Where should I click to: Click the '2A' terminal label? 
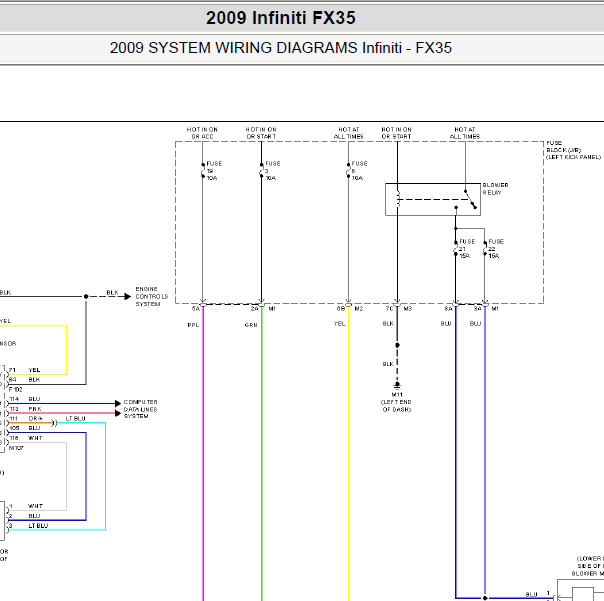[255, 309]
